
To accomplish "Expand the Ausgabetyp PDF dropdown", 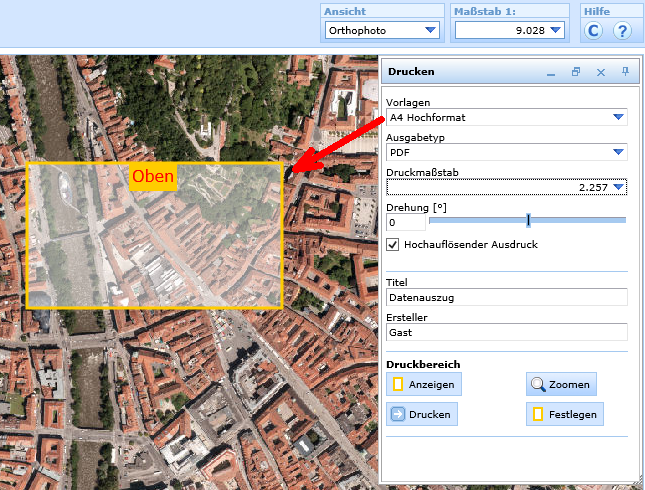I will point(619,152).
